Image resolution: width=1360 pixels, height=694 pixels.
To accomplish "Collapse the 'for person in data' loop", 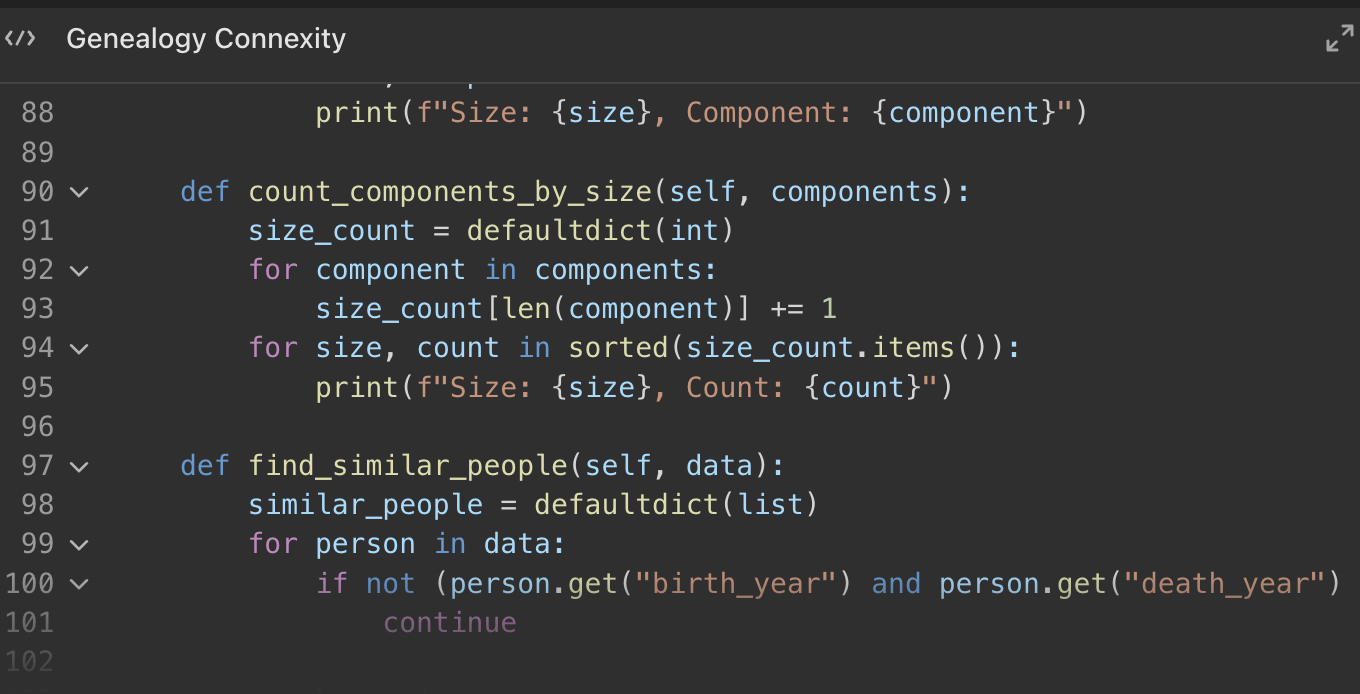I will pos(79,545).
